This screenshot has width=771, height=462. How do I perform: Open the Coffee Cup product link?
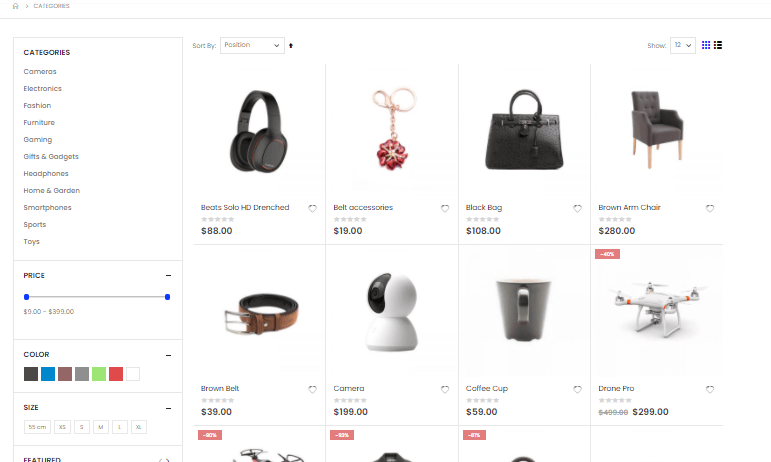(487, 388)
